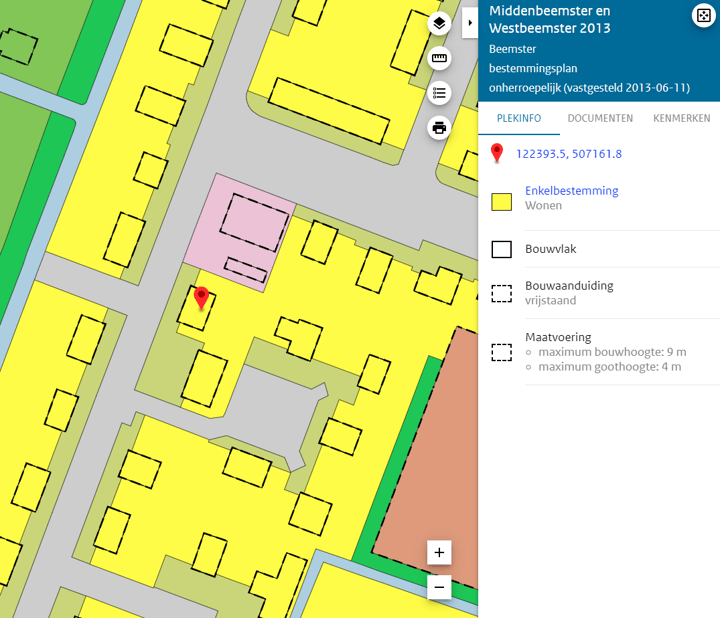The image size is (720, 618).
Task: Go to the Kenmerken tab
Action: pos(681,118)
